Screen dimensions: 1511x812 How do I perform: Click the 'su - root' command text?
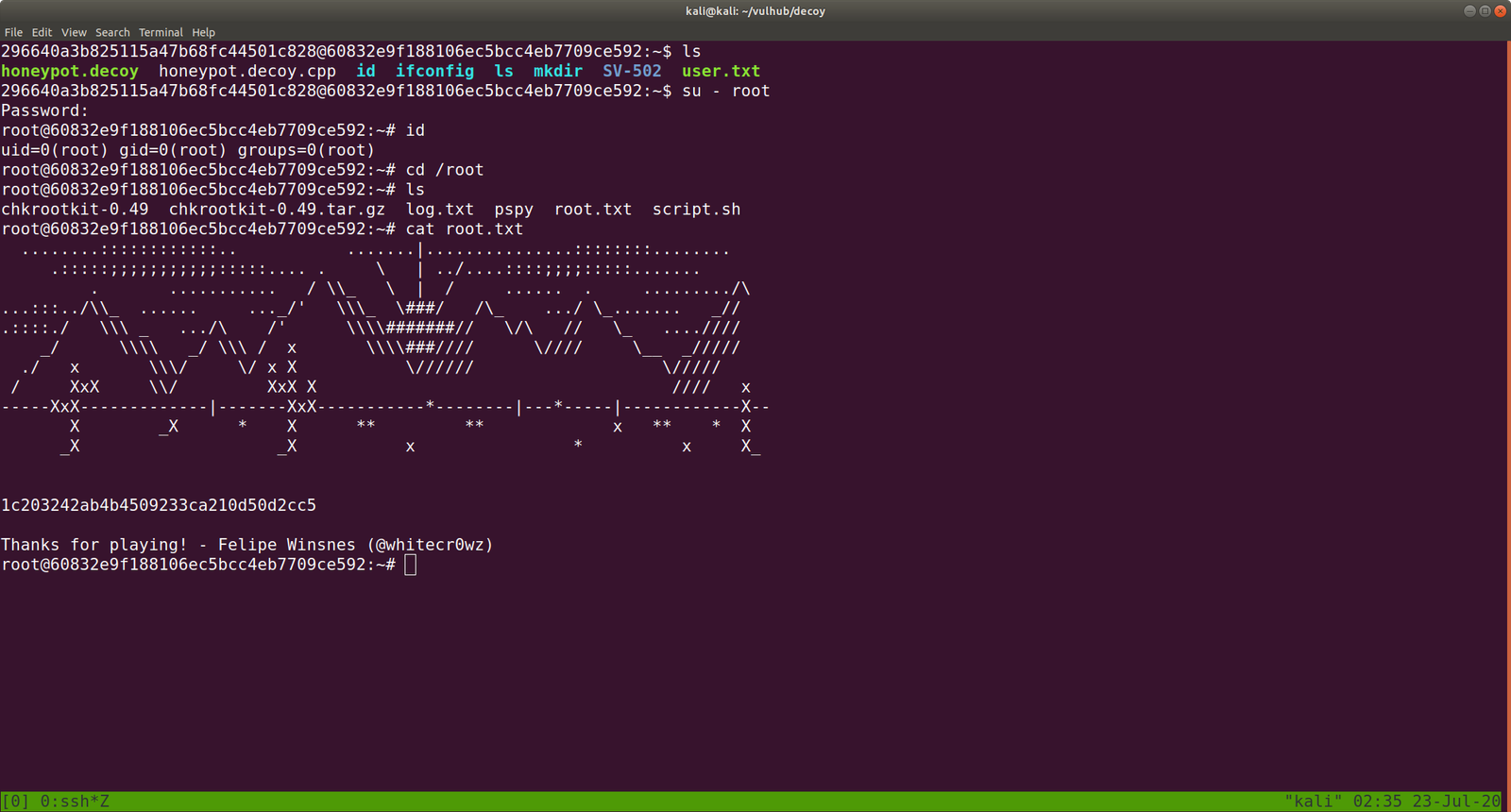pos(726,91)
